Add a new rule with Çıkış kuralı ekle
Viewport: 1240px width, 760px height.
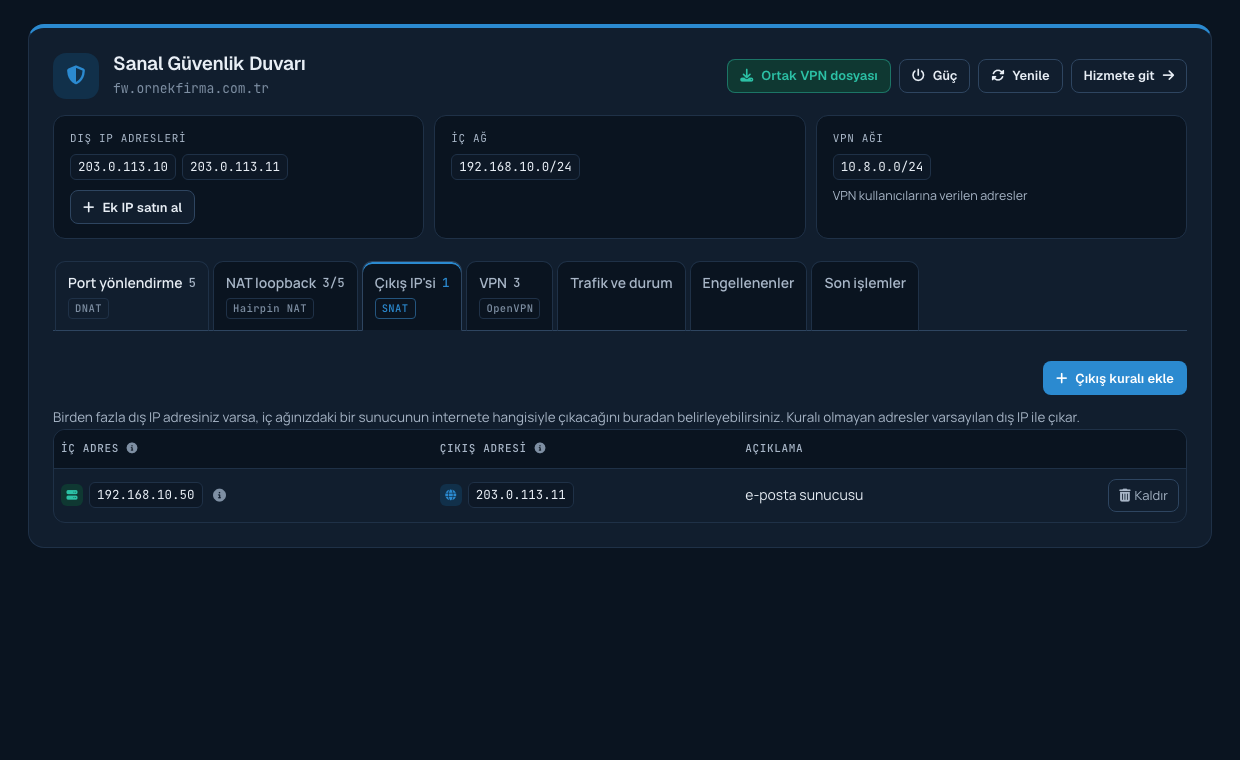coord(1115,378)
